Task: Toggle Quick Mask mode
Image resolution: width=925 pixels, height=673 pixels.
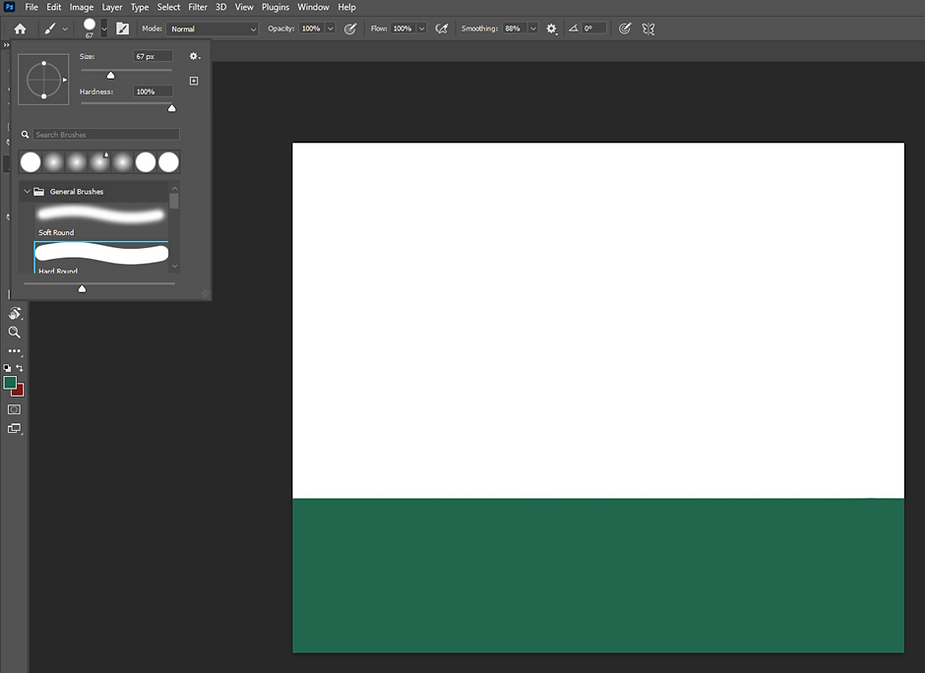Action: click(14, 409)
